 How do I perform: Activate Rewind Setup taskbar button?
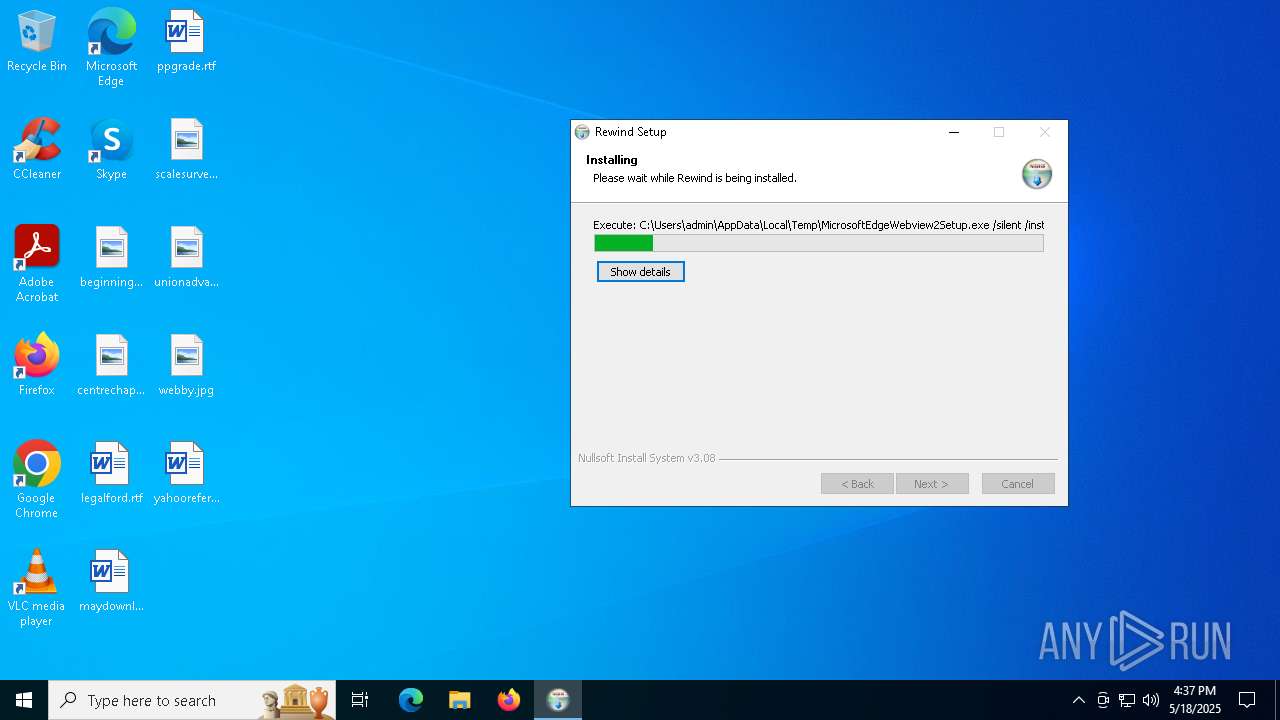[558, 700]
